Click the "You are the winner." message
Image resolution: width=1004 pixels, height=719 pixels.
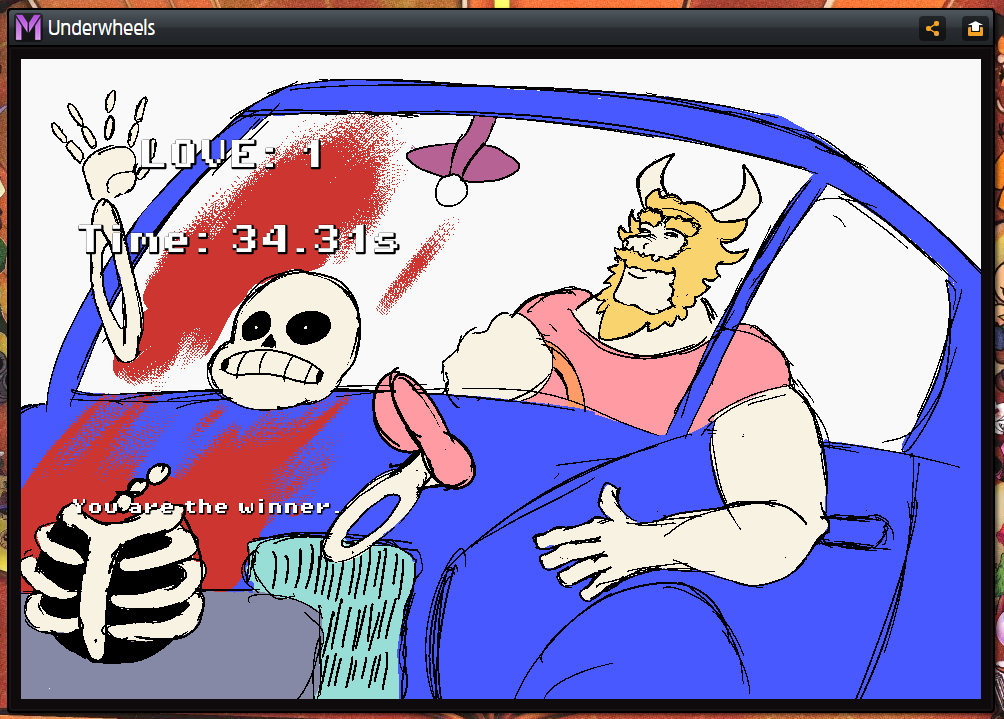(x=206, y=507)
